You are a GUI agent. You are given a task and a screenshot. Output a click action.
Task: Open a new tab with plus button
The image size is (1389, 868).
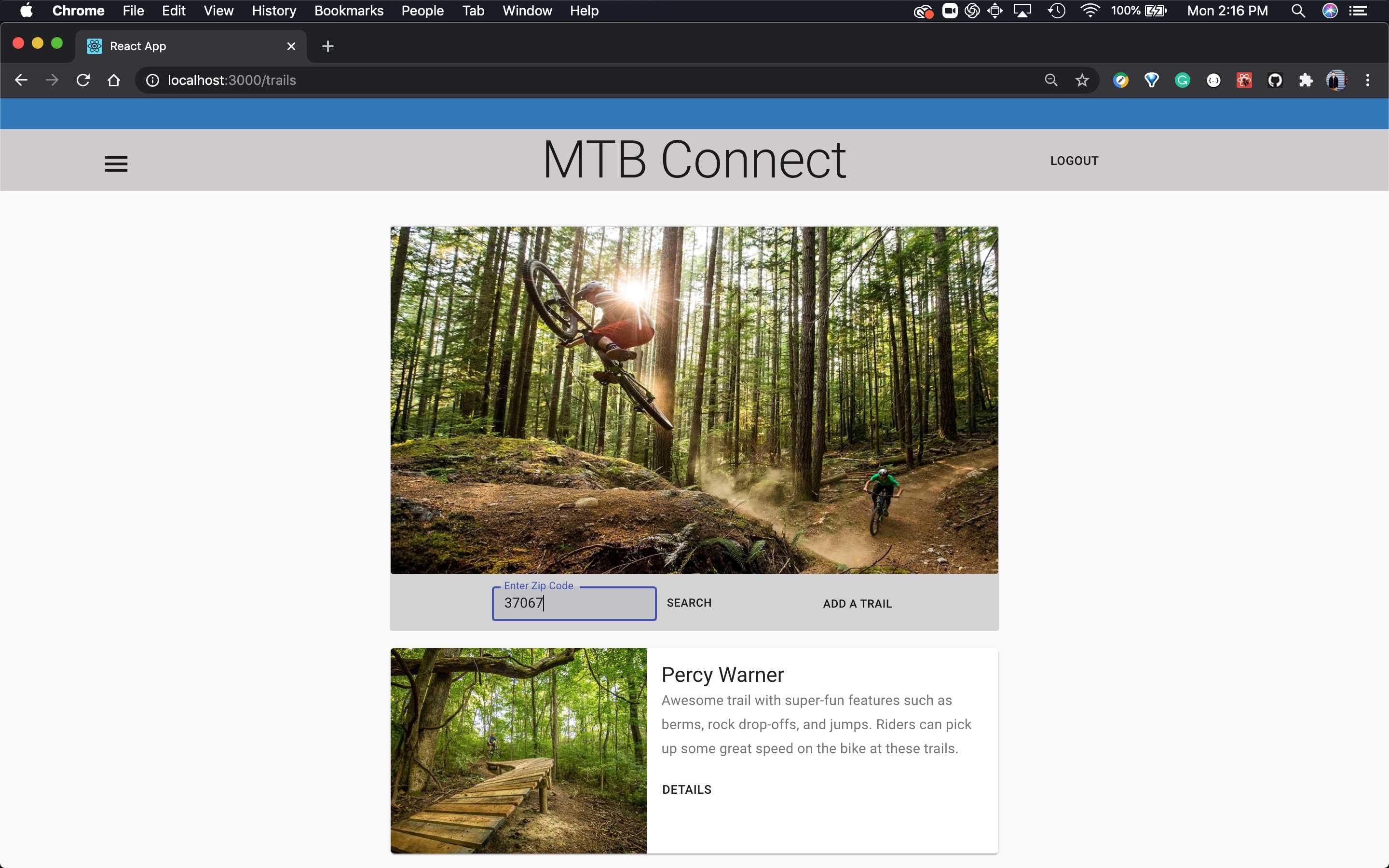pos(328,46)
